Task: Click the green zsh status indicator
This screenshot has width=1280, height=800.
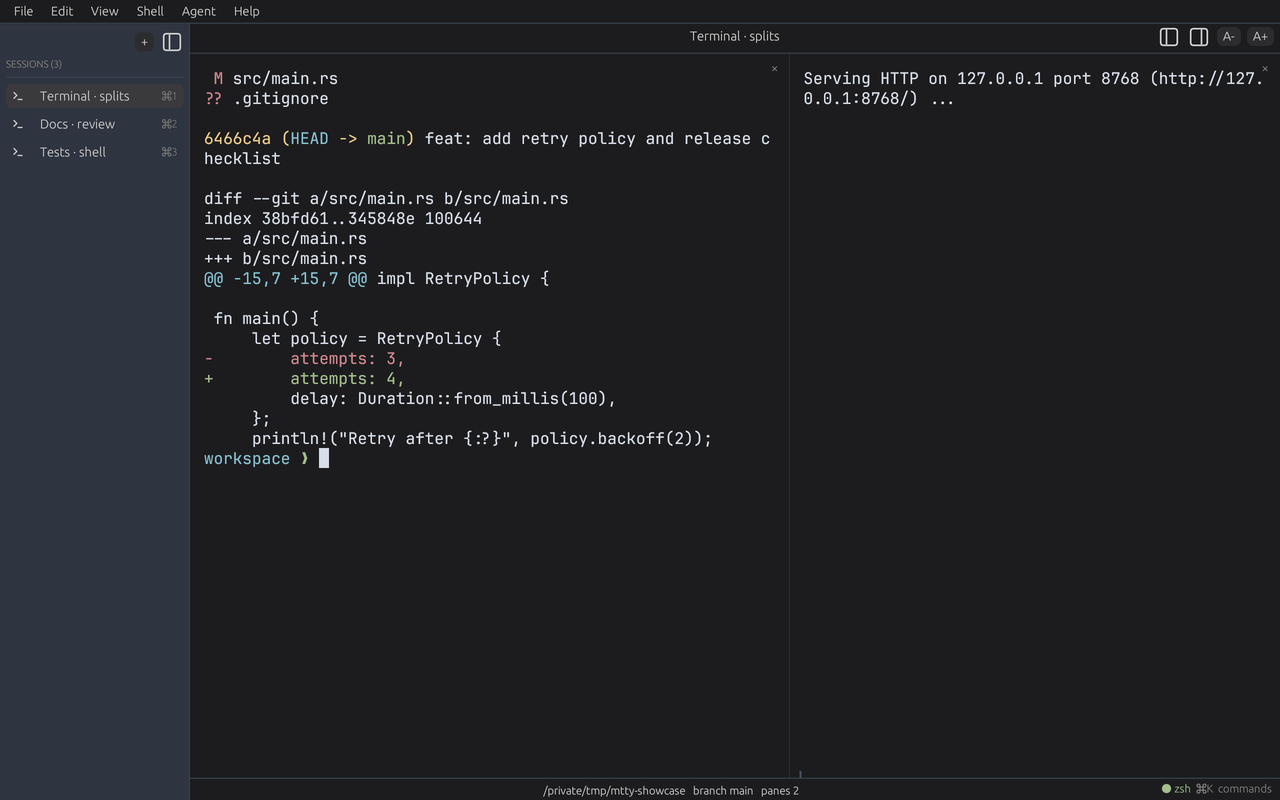Action: pyautogui.click(x=1176, y=789)
